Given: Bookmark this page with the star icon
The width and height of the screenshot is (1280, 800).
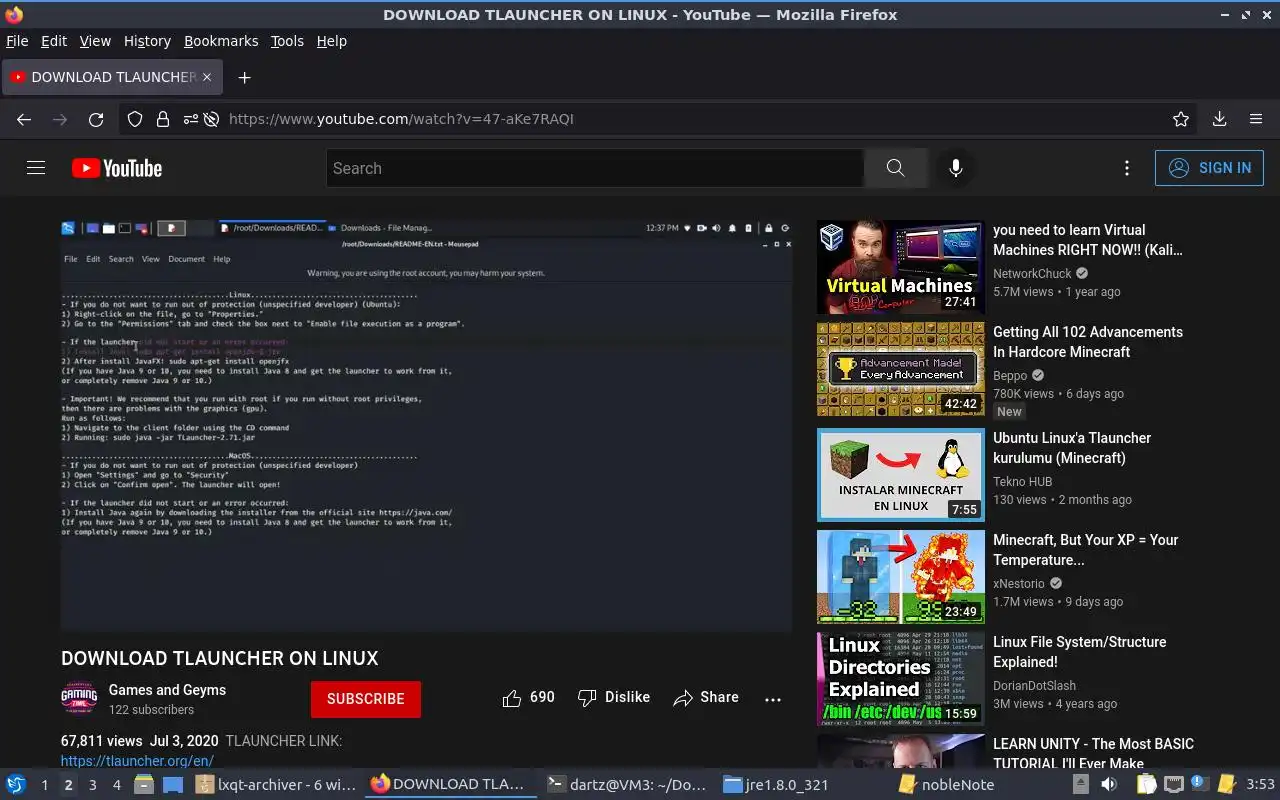Looking at the screenshot, I should (x=1181, y=119).
